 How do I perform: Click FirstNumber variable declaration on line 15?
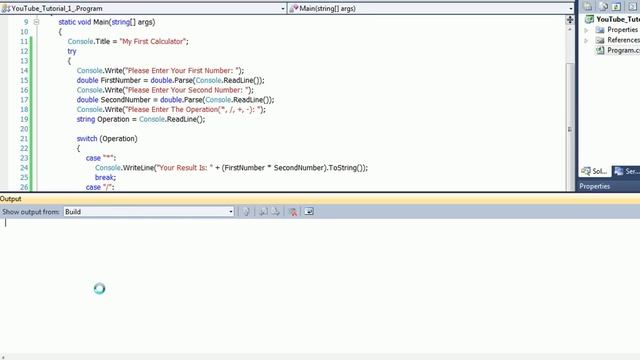click(x=120, y=80)
